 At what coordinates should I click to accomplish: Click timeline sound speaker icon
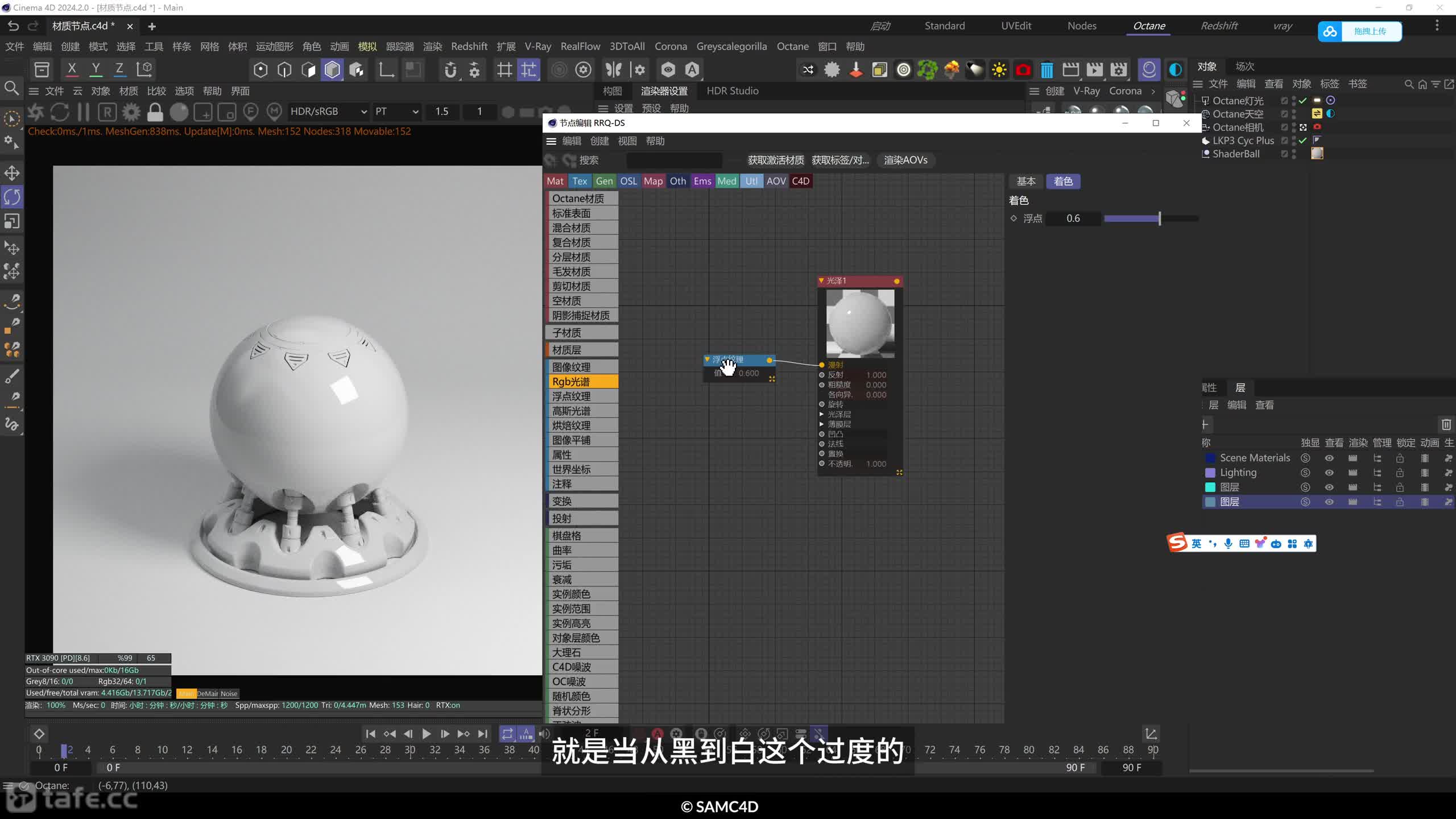544,734
